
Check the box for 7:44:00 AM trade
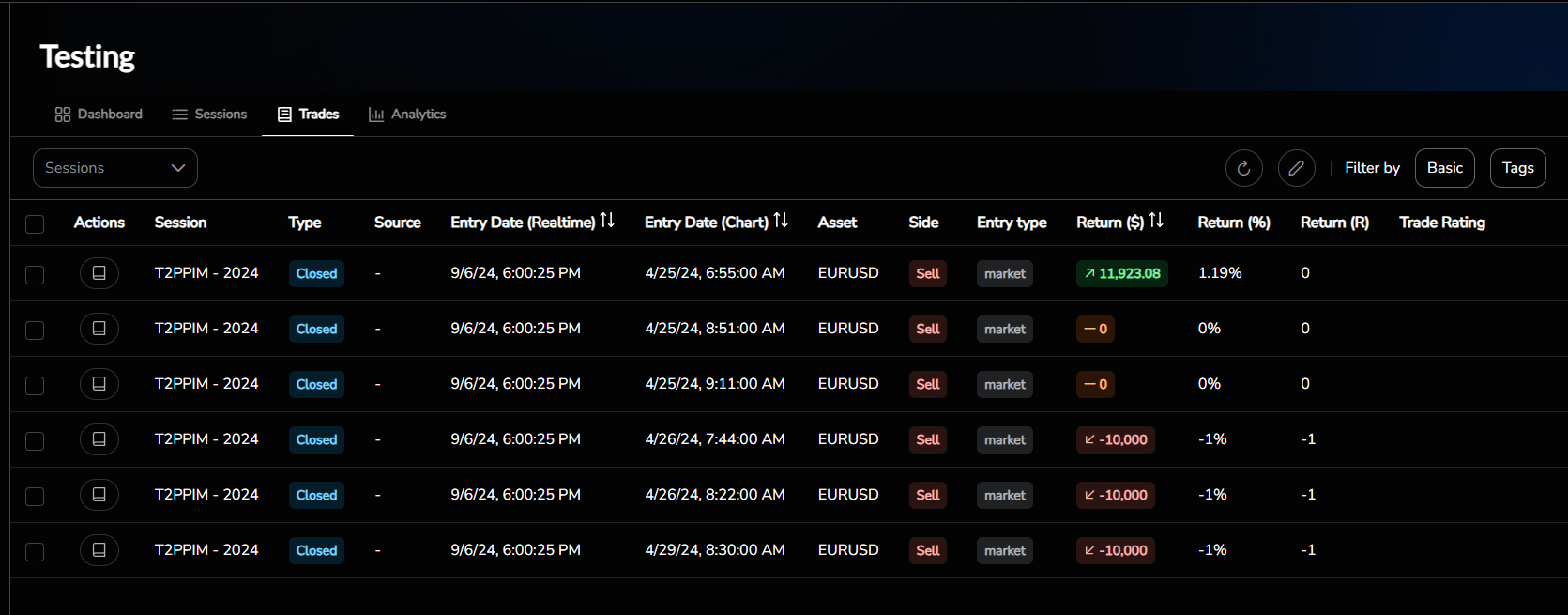[35, 440]
